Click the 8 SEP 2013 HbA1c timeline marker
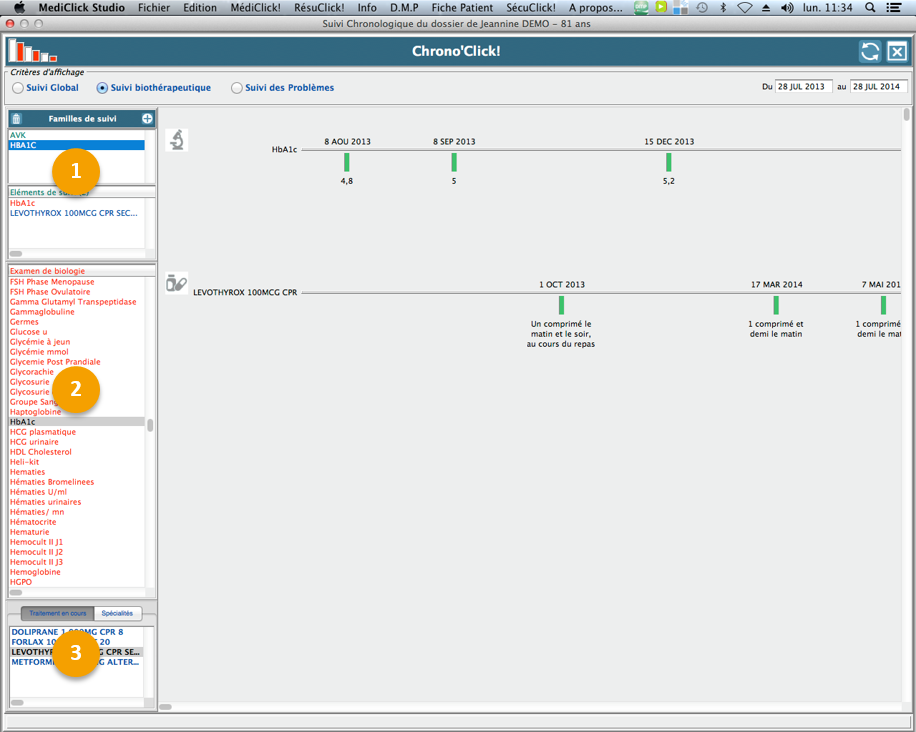 coord(454,162)
